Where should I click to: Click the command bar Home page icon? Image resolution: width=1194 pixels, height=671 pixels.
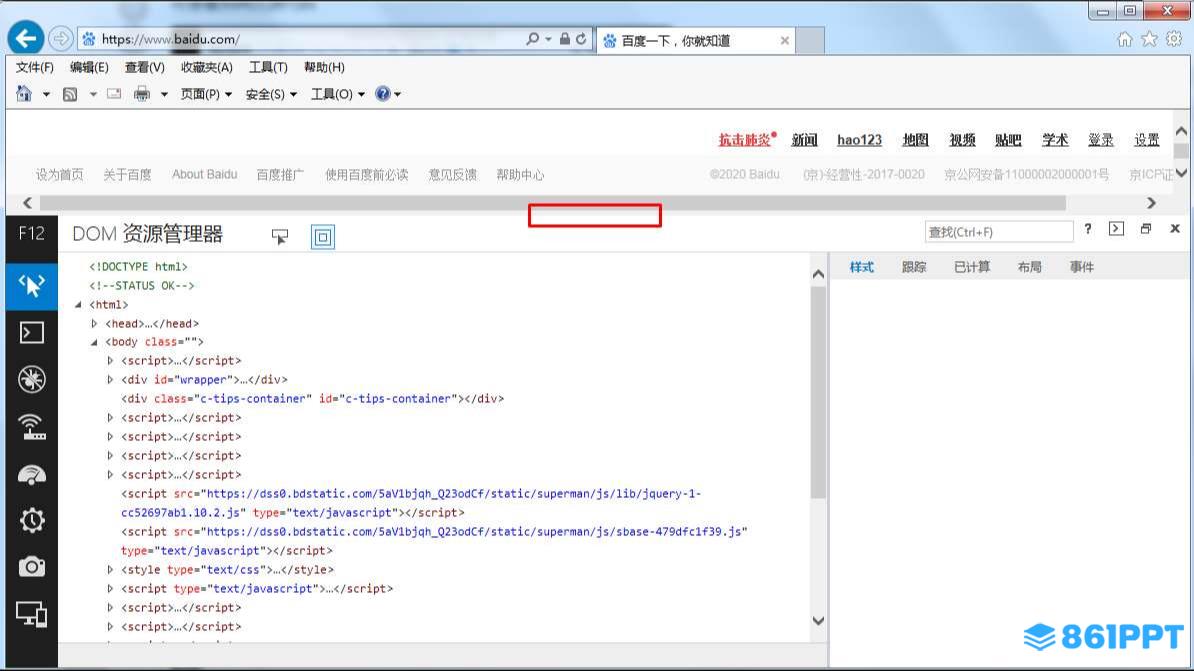(24, 94)
